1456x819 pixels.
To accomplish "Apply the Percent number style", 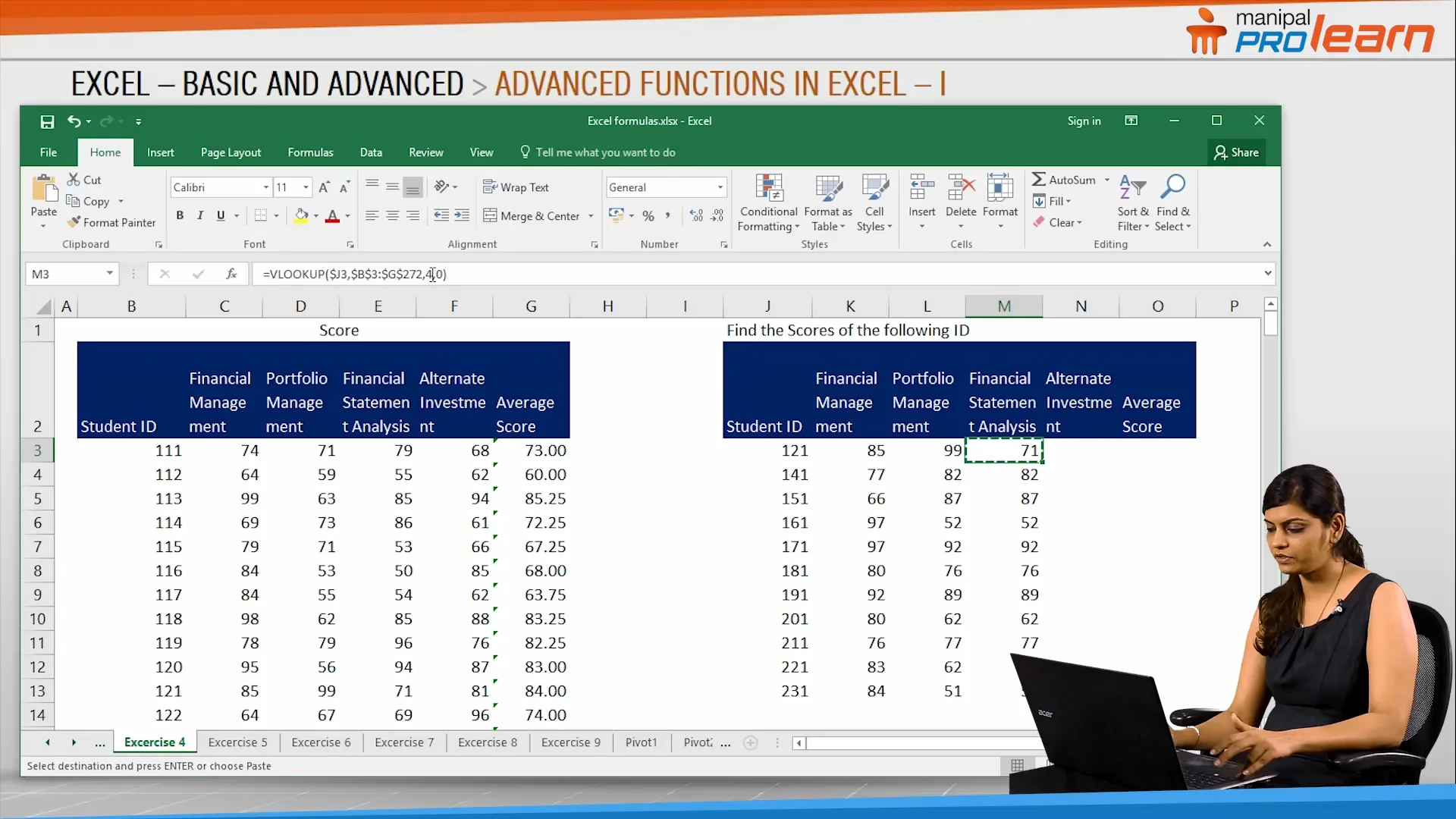I will pos(648,215).
